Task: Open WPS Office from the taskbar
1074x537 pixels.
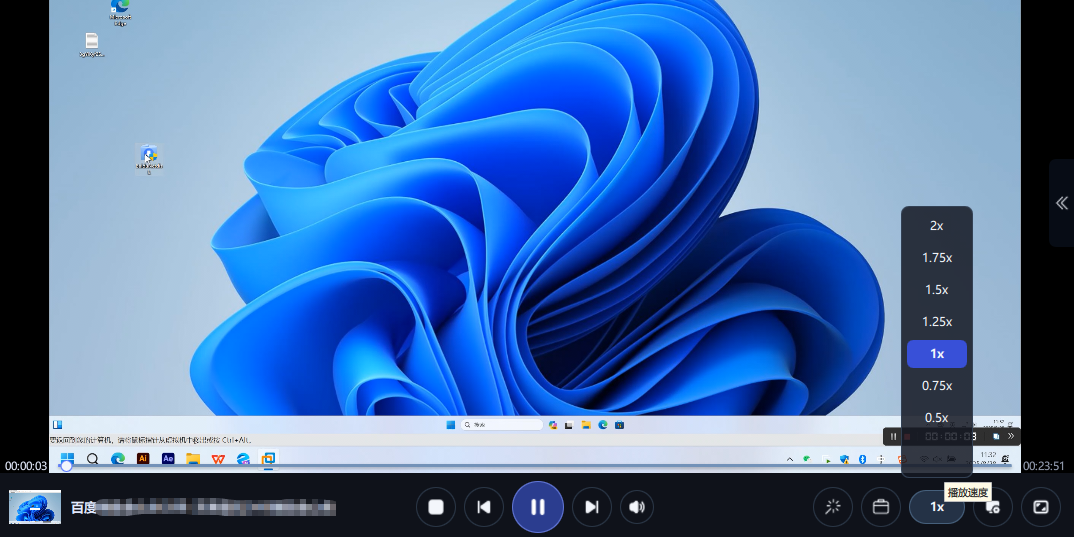Action: click(x=218, y=458)
